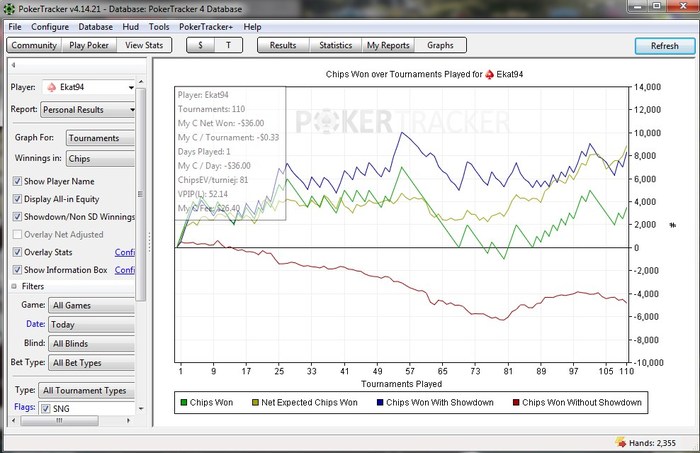Switch to the Community tab
Screen dimensions: 700x453
tap(34, 46)
